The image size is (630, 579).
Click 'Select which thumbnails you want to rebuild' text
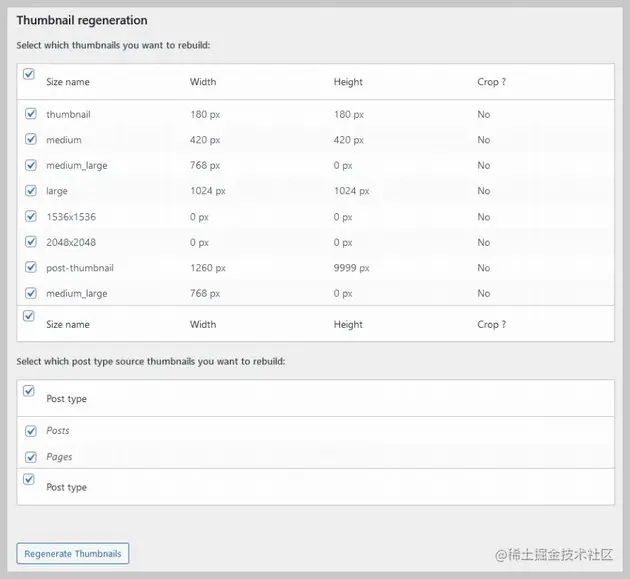[x=113, y=45]
